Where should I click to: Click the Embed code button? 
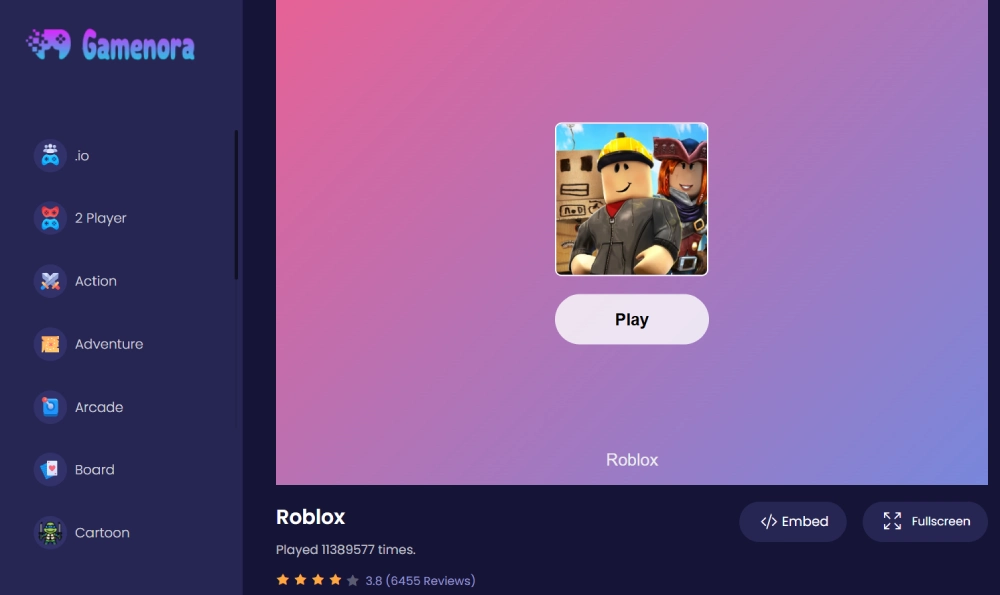tap(793, 522)
